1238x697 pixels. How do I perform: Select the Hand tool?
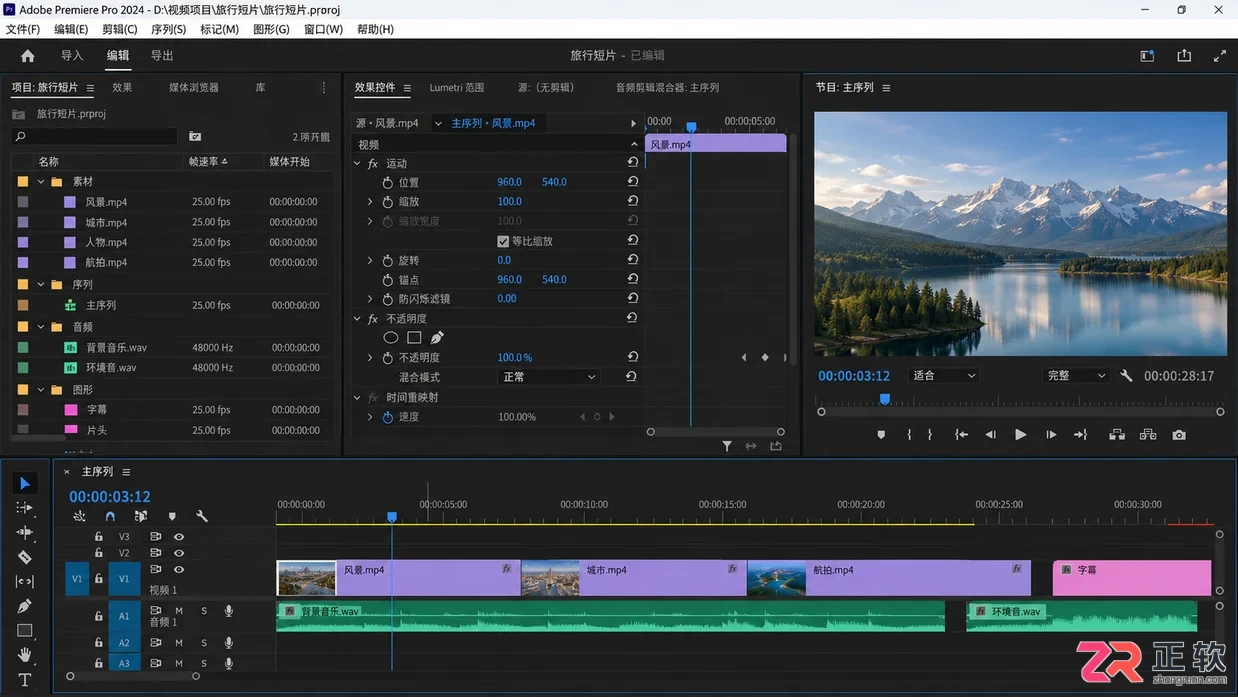25,655
